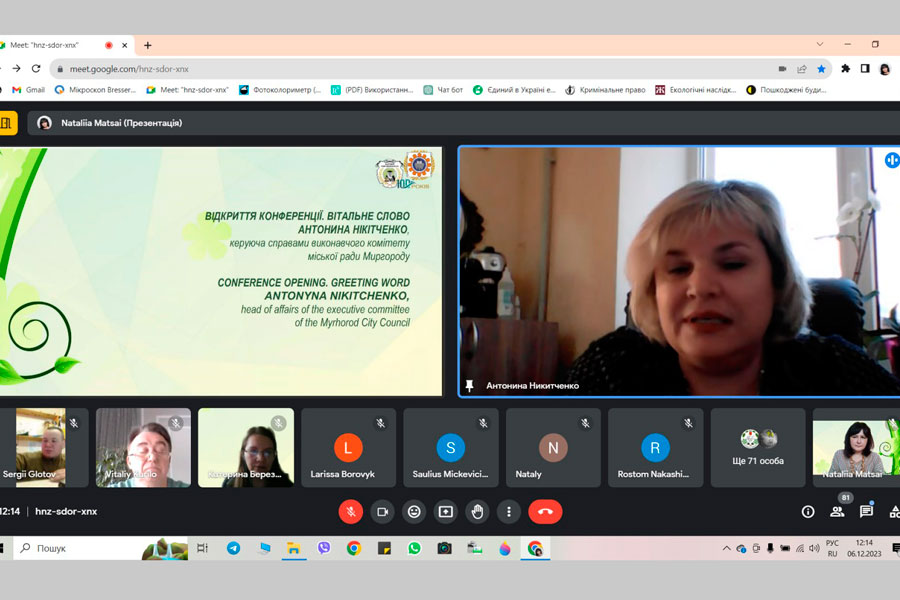Open the 'Ще 71 особа' tile
Screen dimensions: 900x600
[758, 447]
